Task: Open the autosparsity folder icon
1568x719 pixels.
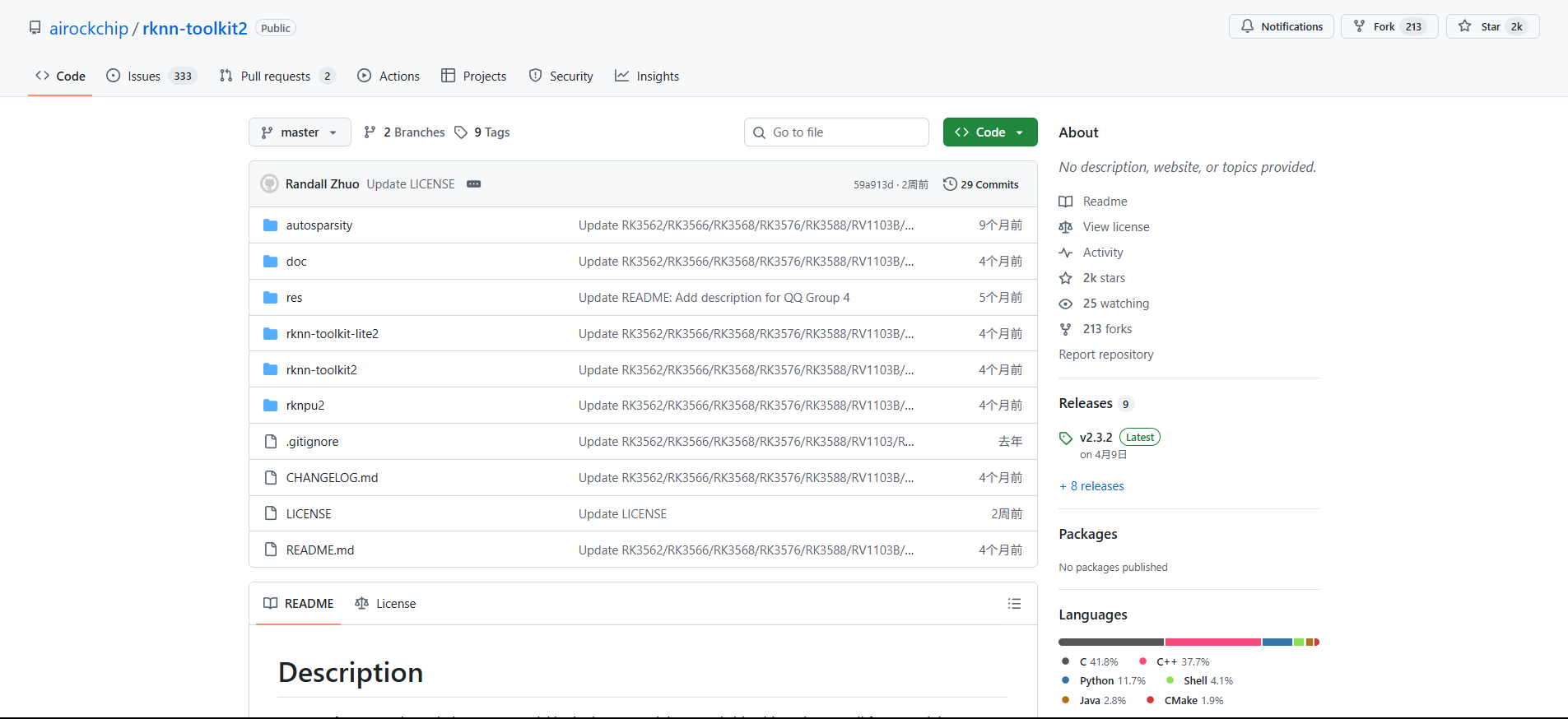Action: click(270, 225)
